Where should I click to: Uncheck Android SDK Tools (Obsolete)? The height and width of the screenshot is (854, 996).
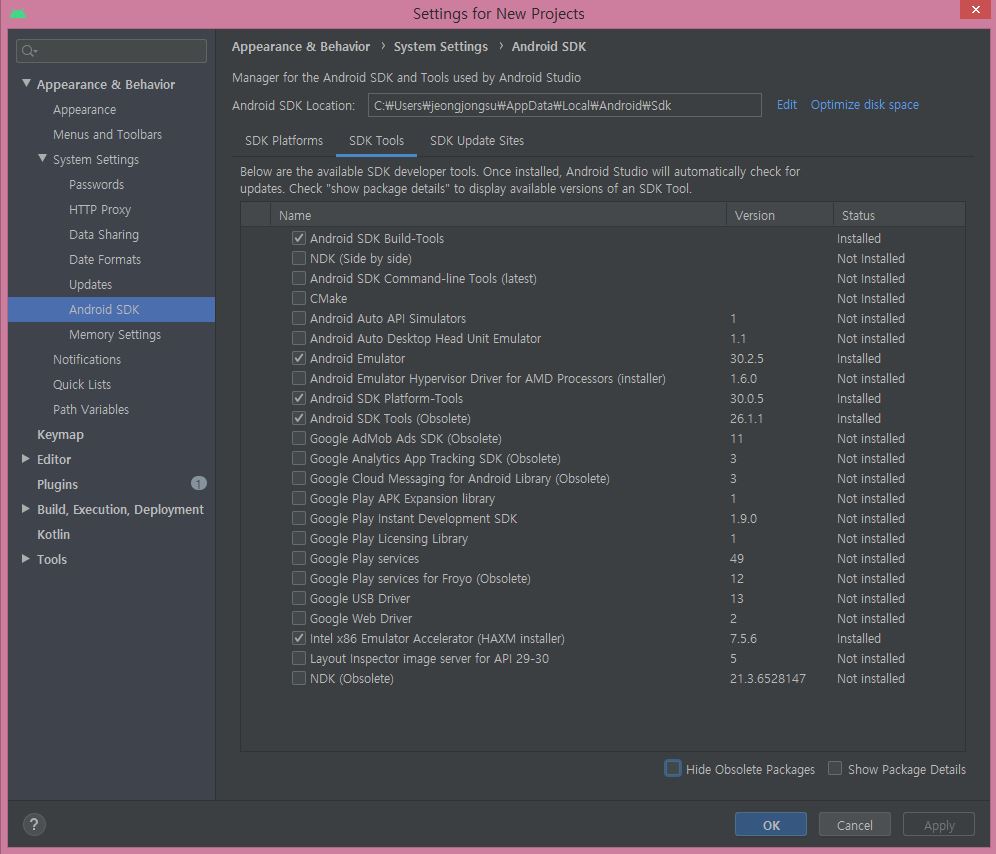[x=299, y=418]
